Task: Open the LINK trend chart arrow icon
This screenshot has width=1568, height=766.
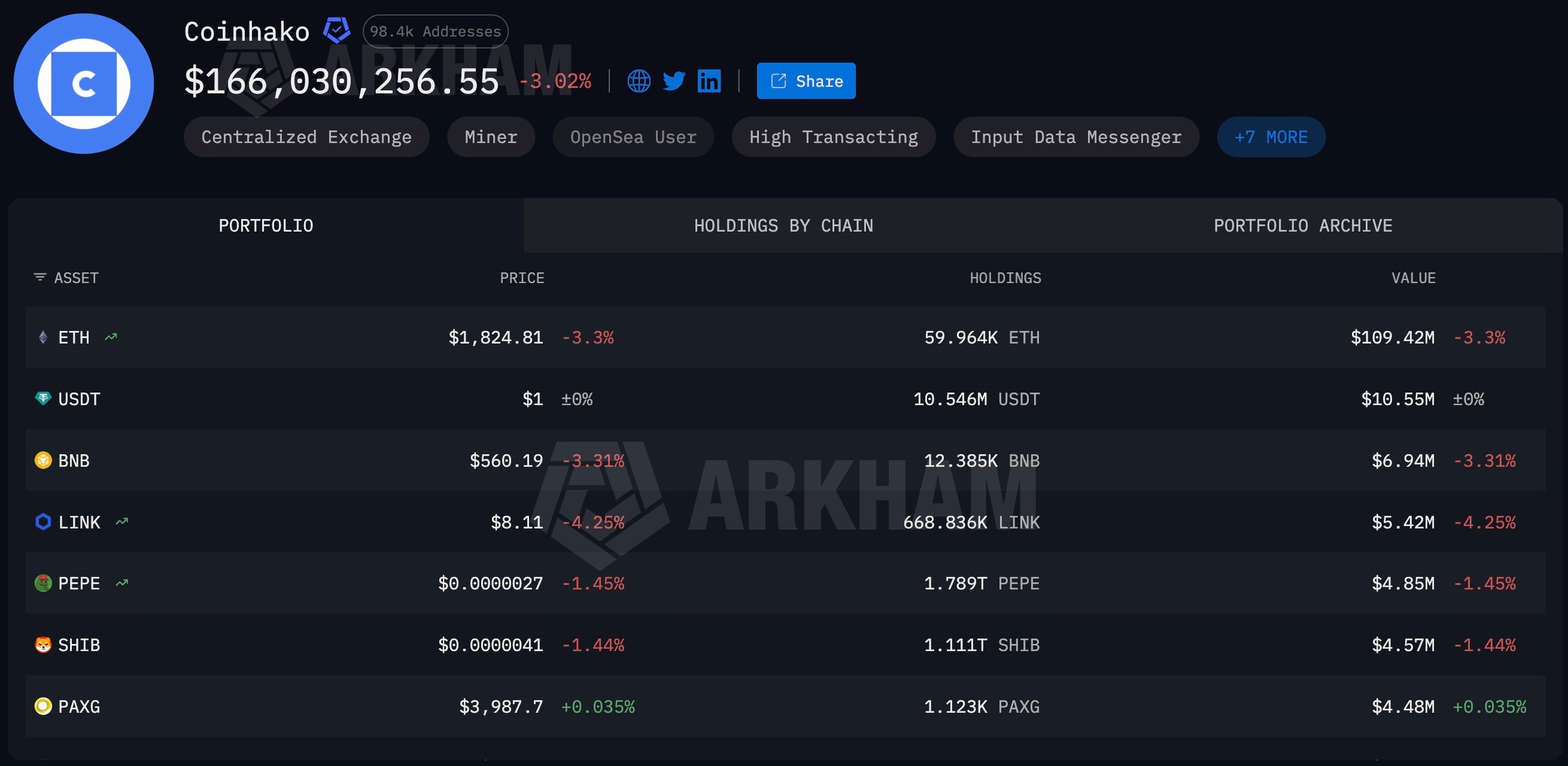Action: (121, 522)
